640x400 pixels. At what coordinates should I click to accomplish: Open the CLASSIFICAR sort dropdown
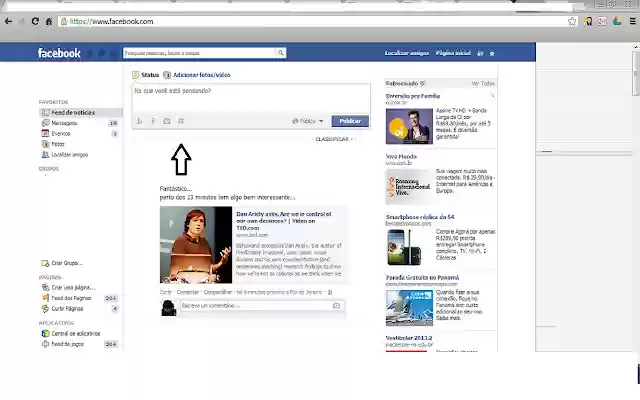tap(334, 139)
